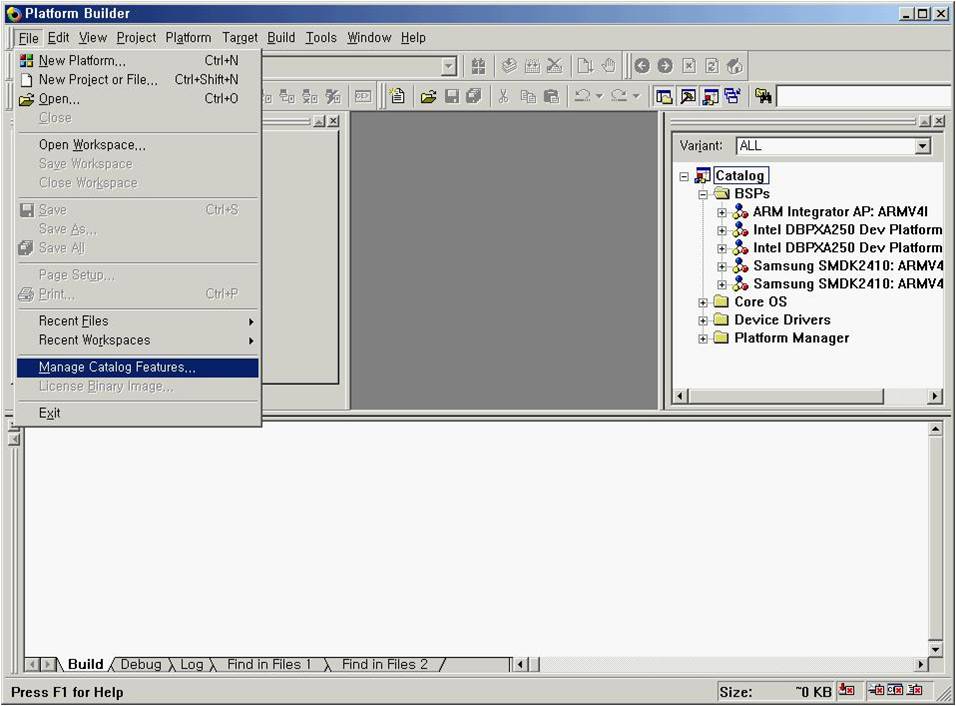Click the Home icon in navigation toolbar
This screenshot has width=956, height=706.
pos(735,66)
